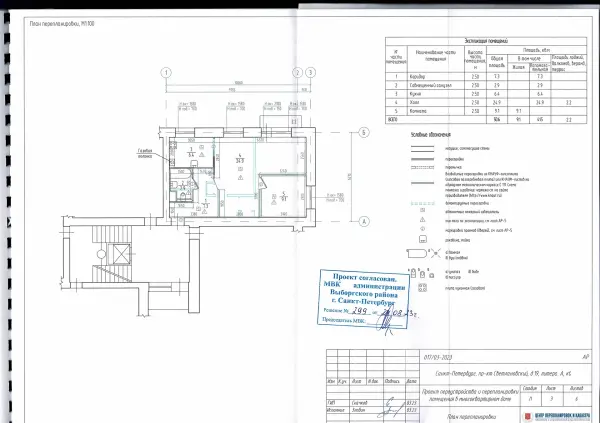Click the axis marker circle labeled 3
Image resolution: width=600 pixels, height=423 pixels.
click(x=311, y=73)
